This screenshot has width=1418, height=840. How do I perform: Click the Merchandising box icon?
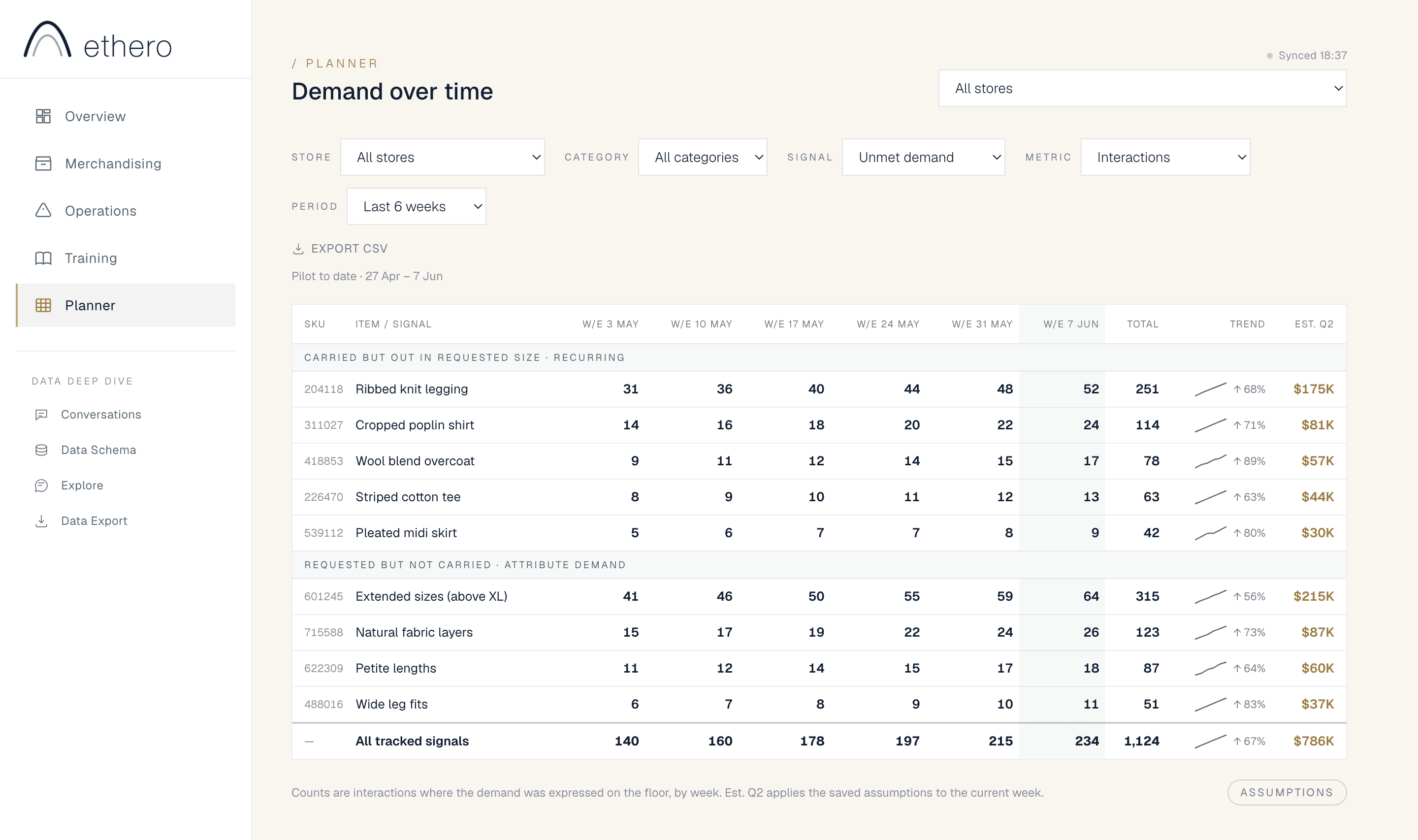coord(43,163)
